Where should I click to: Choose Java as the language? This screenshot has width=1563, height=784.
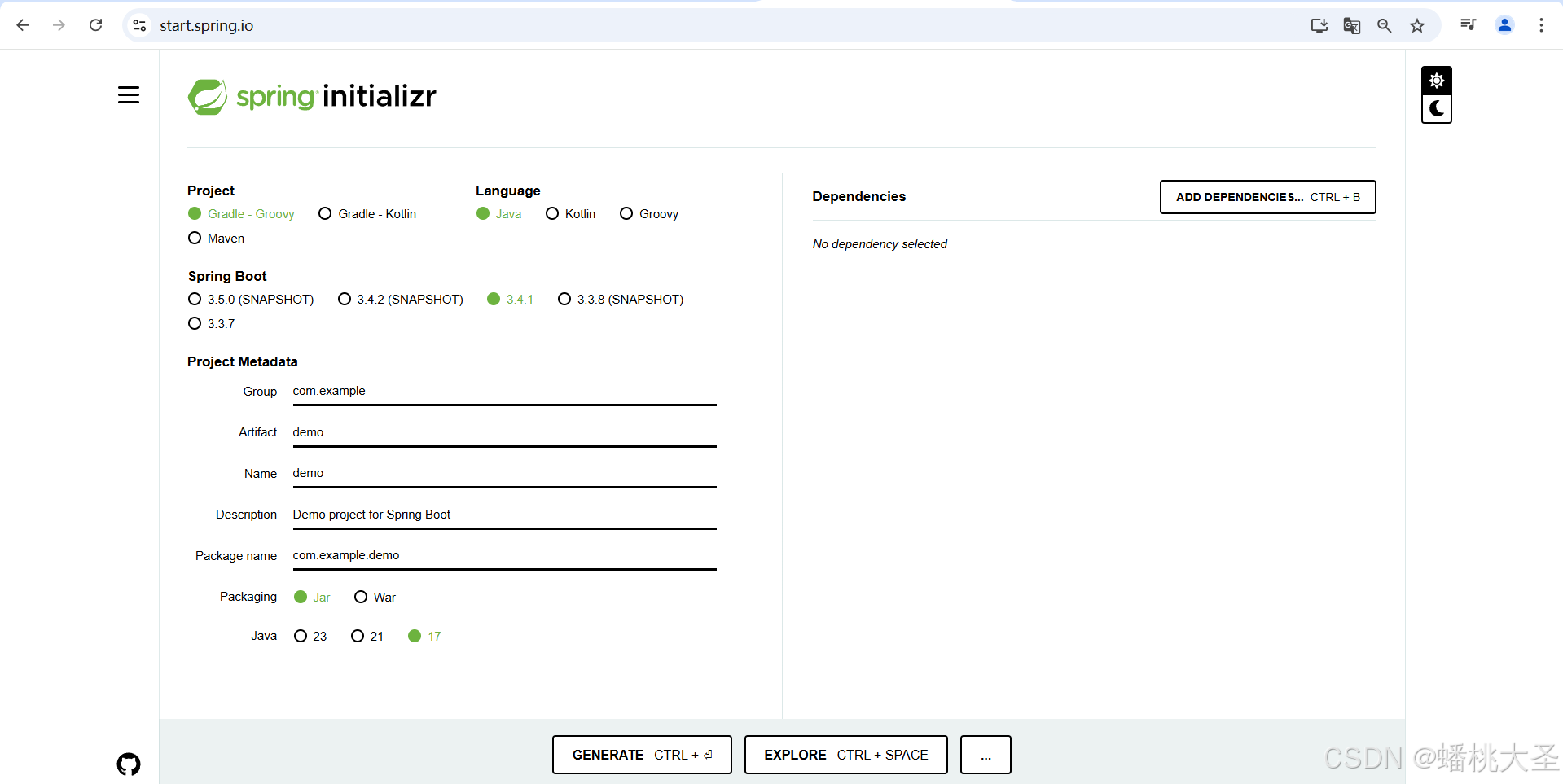(x=499, y=214)
